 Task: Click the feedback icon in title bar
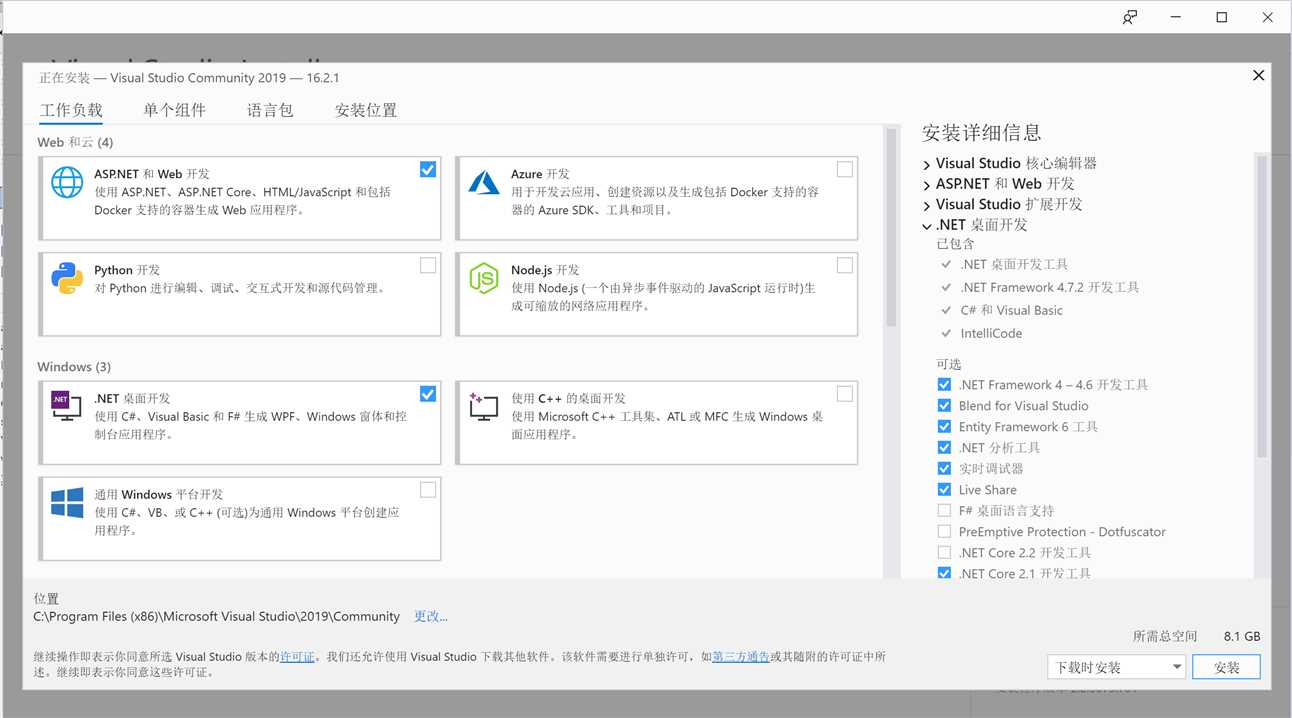coord(1130,17)
